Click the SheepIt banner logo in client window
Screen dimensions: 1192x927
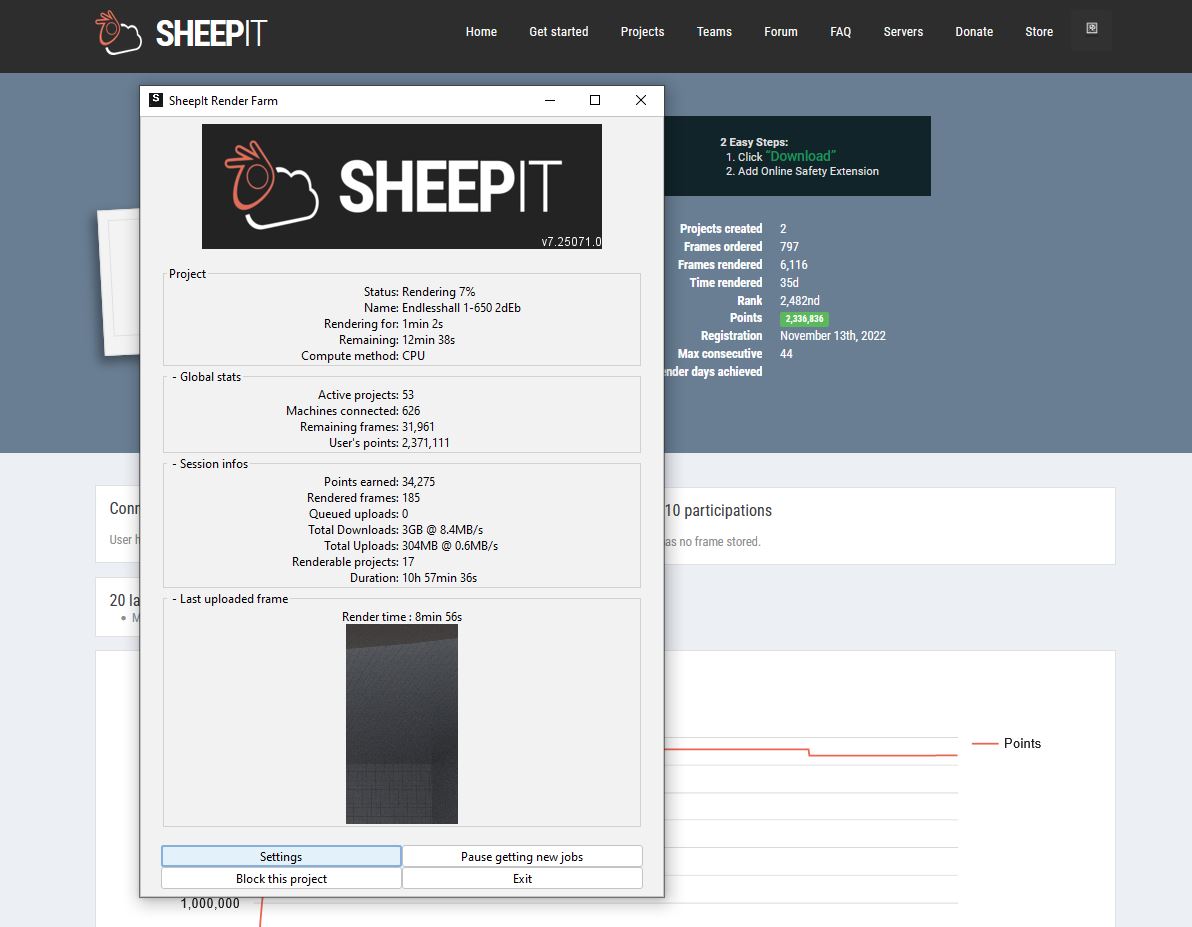click(x=402, y=186)
